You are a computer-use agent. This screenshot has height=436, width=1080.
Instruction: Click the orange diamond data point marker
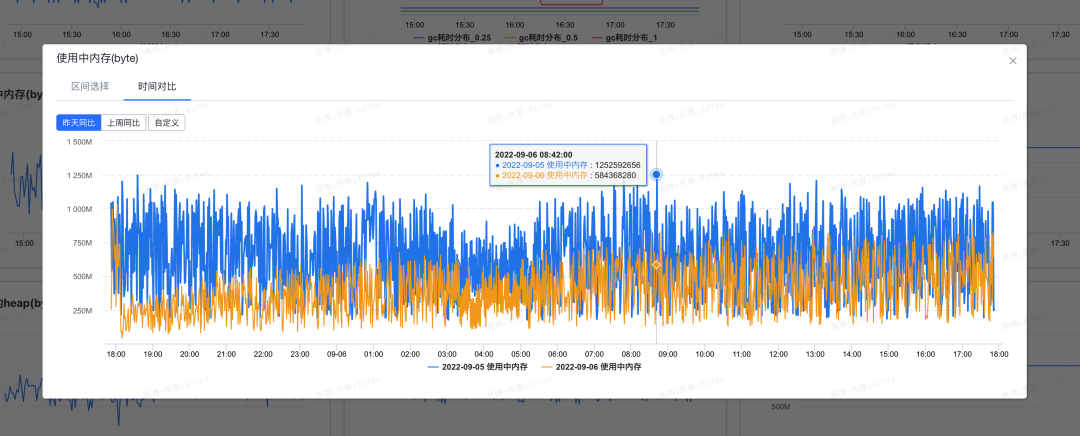point(656,265)
